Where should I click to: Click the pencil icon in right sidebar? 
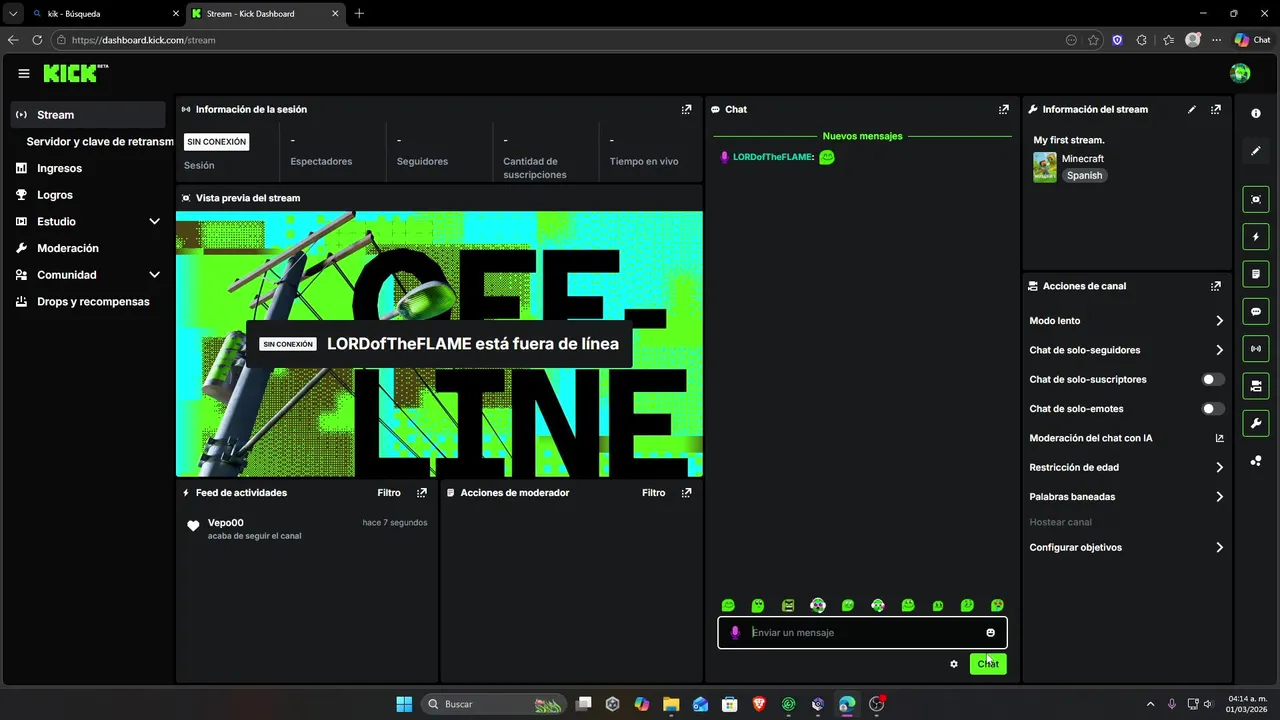click(x=1256, y=151)
